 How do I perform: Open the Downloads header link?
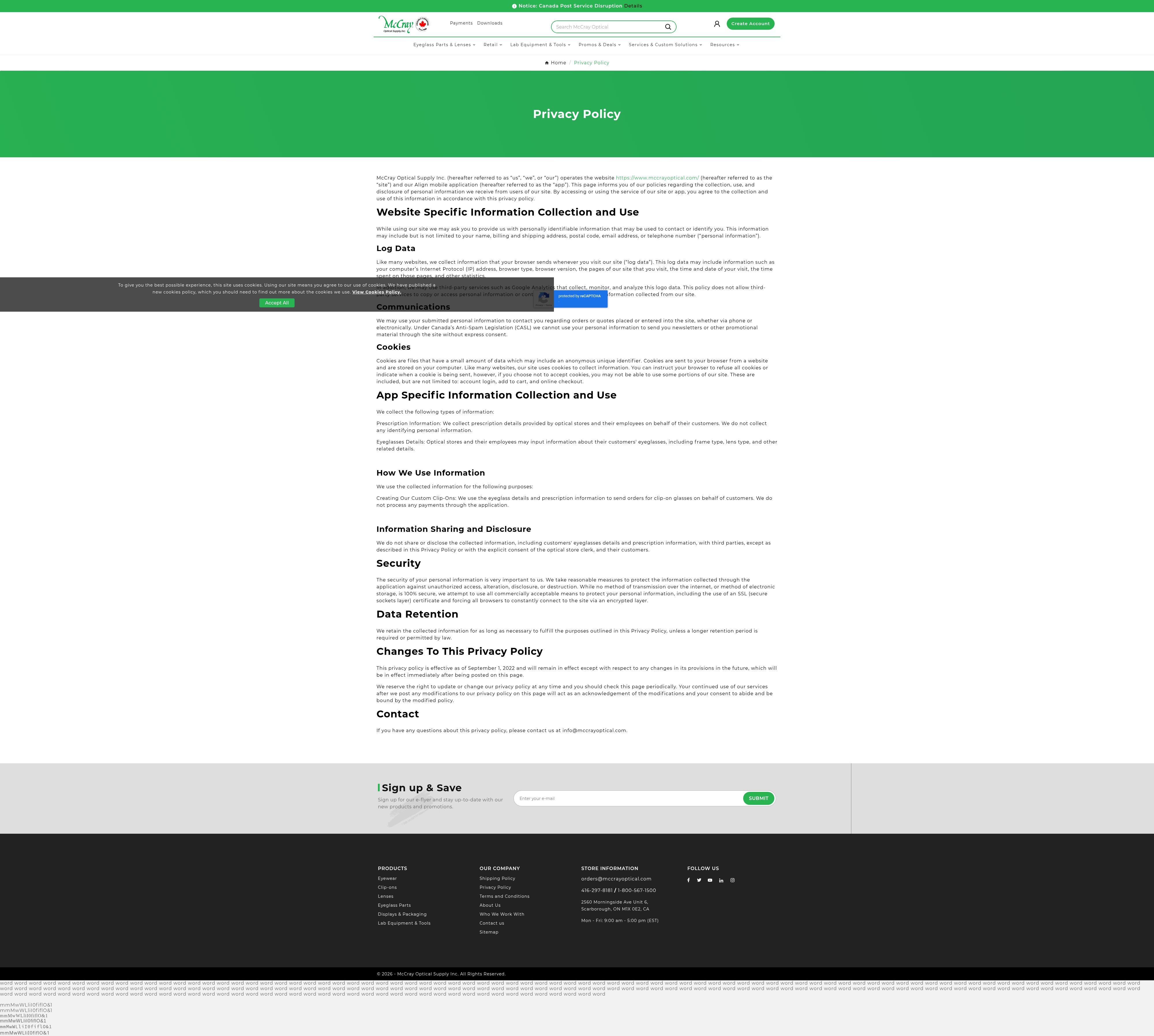[x=490, y=23]
